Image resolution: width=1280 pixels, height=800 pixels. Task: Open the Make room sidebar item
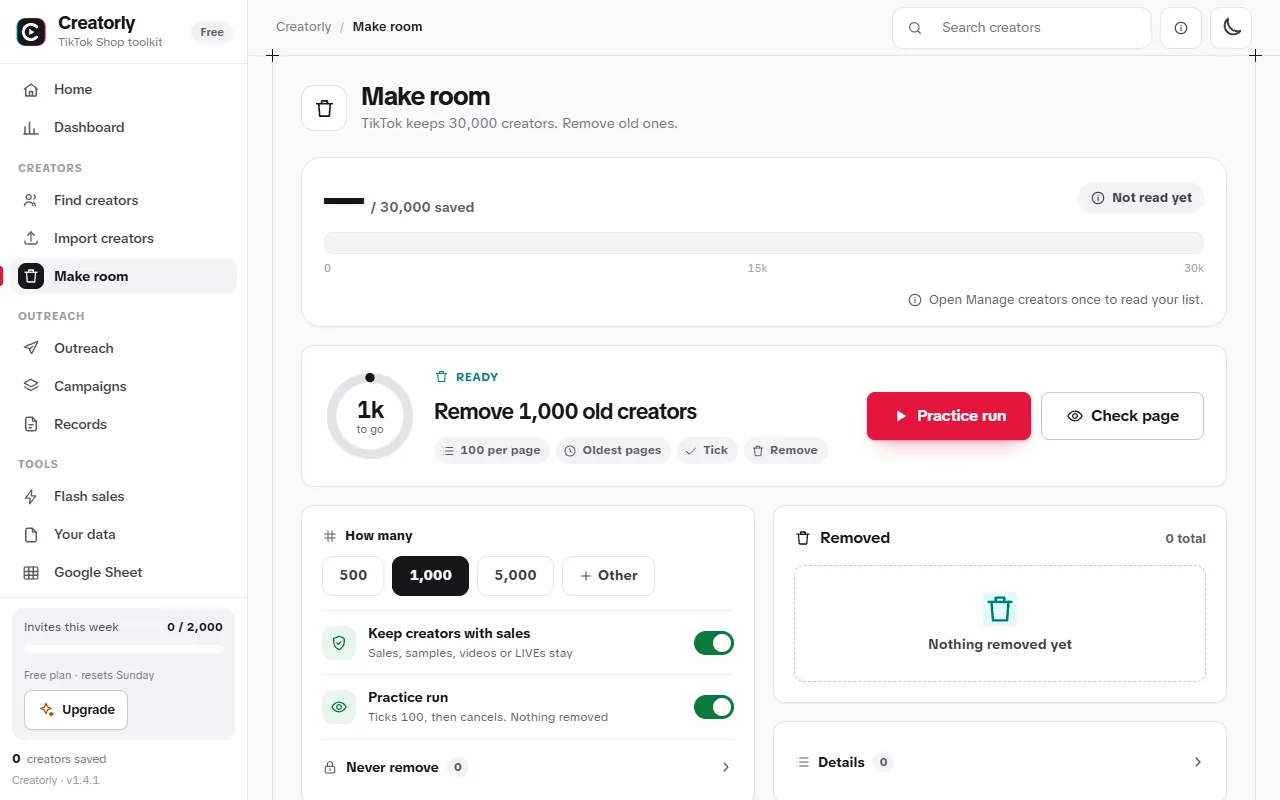[x=124, y=276]
